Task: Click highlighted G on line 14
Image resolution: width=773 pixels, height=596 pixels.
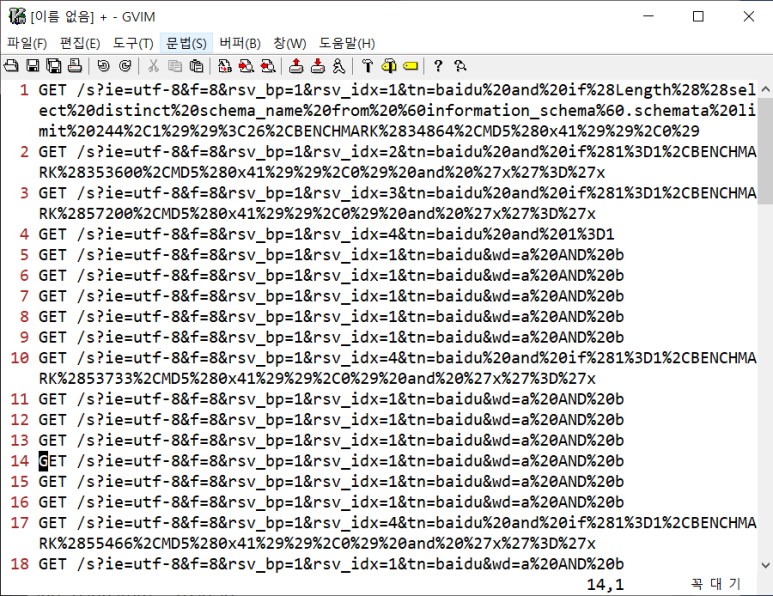Action: point(43,461)
